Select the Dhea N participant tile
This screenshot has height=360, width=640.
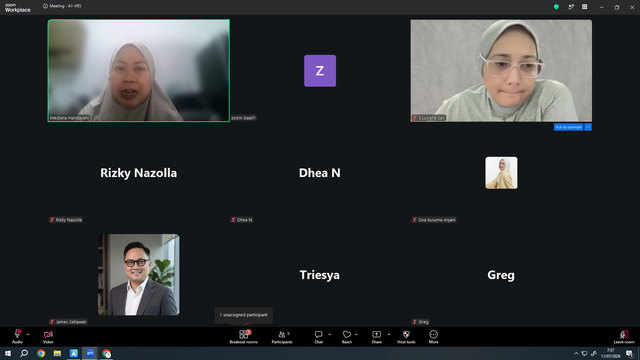click(320, 173)
